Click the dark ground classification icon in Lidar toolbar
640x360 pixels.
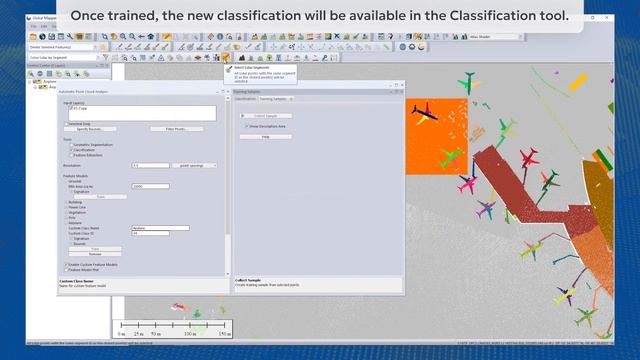pyautogui.click(x=242, y=58)
